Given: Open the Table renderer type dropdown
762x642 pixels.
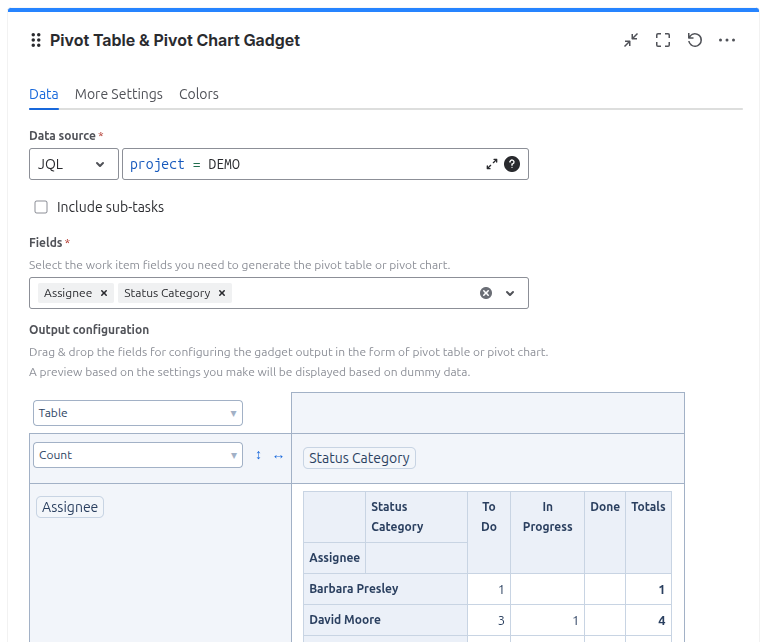Looking at the screenshot, I should click(x=138, y=413).
